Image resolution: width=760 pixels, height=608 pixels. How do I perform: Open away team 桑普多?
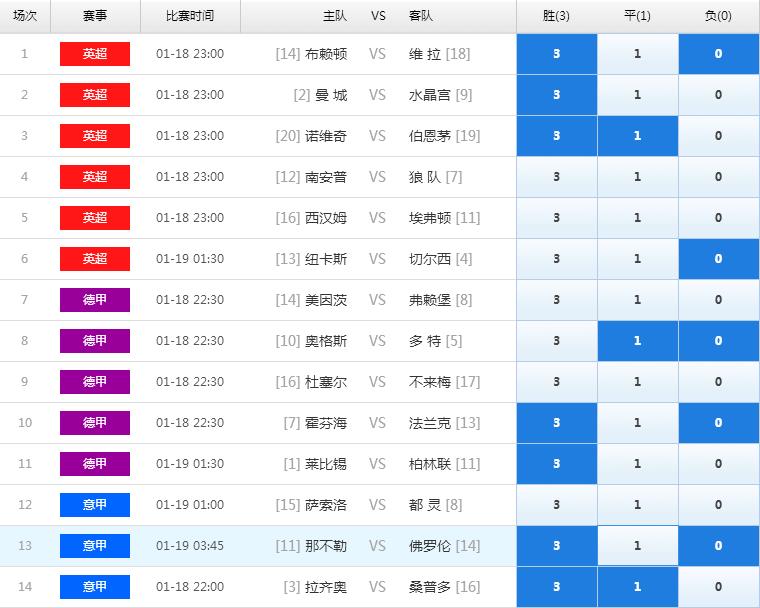tap(430, 586)
